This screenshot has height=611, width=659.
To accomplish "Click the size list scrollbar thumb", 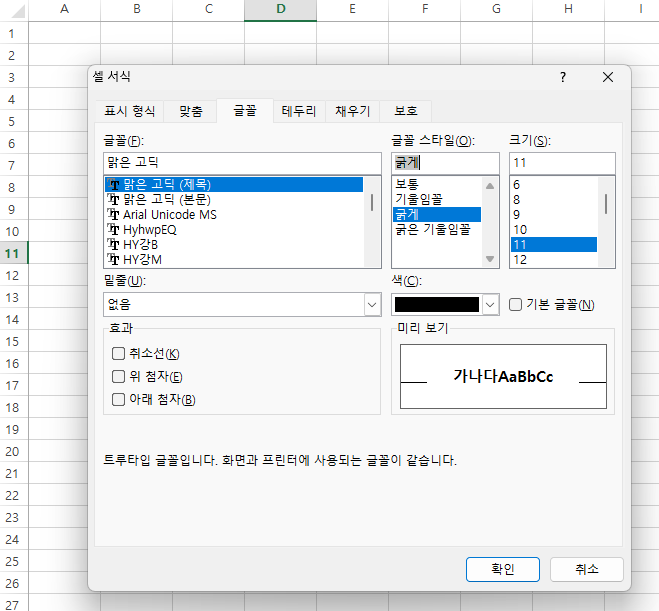I will pos(606,204).
